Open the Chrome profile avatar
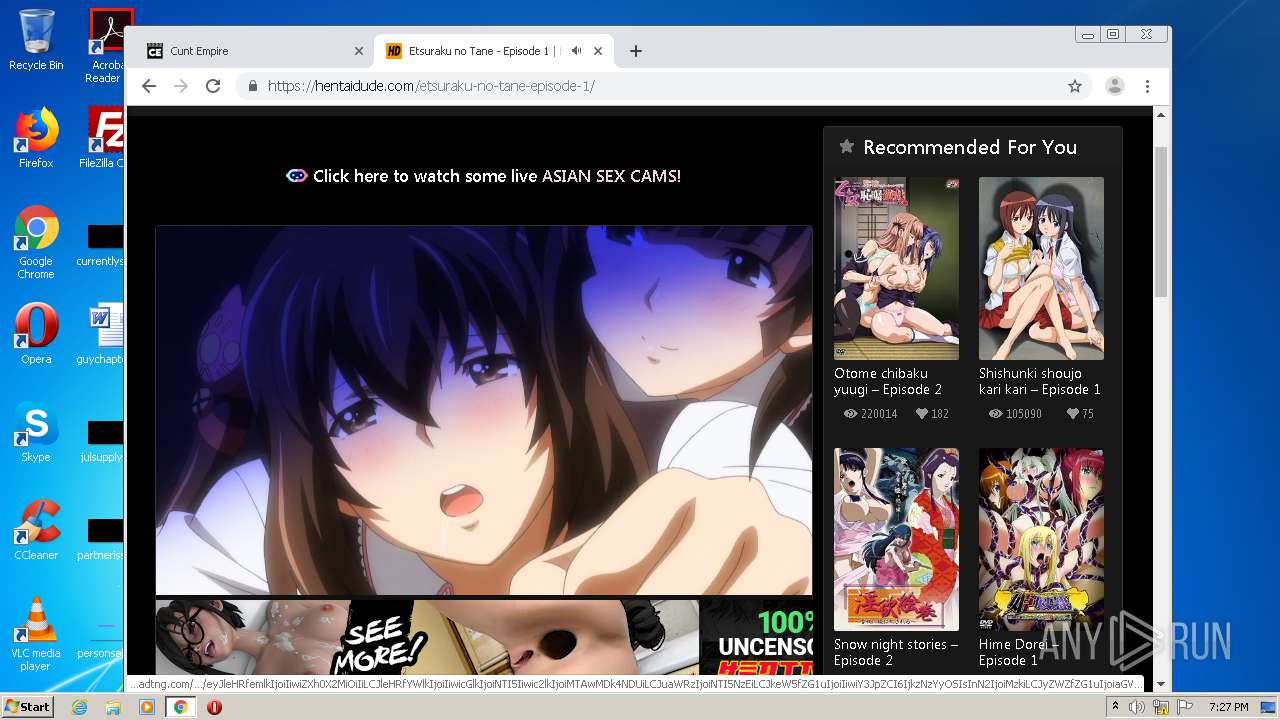The image size is (1280, 720). click(x=1114, y=86)
